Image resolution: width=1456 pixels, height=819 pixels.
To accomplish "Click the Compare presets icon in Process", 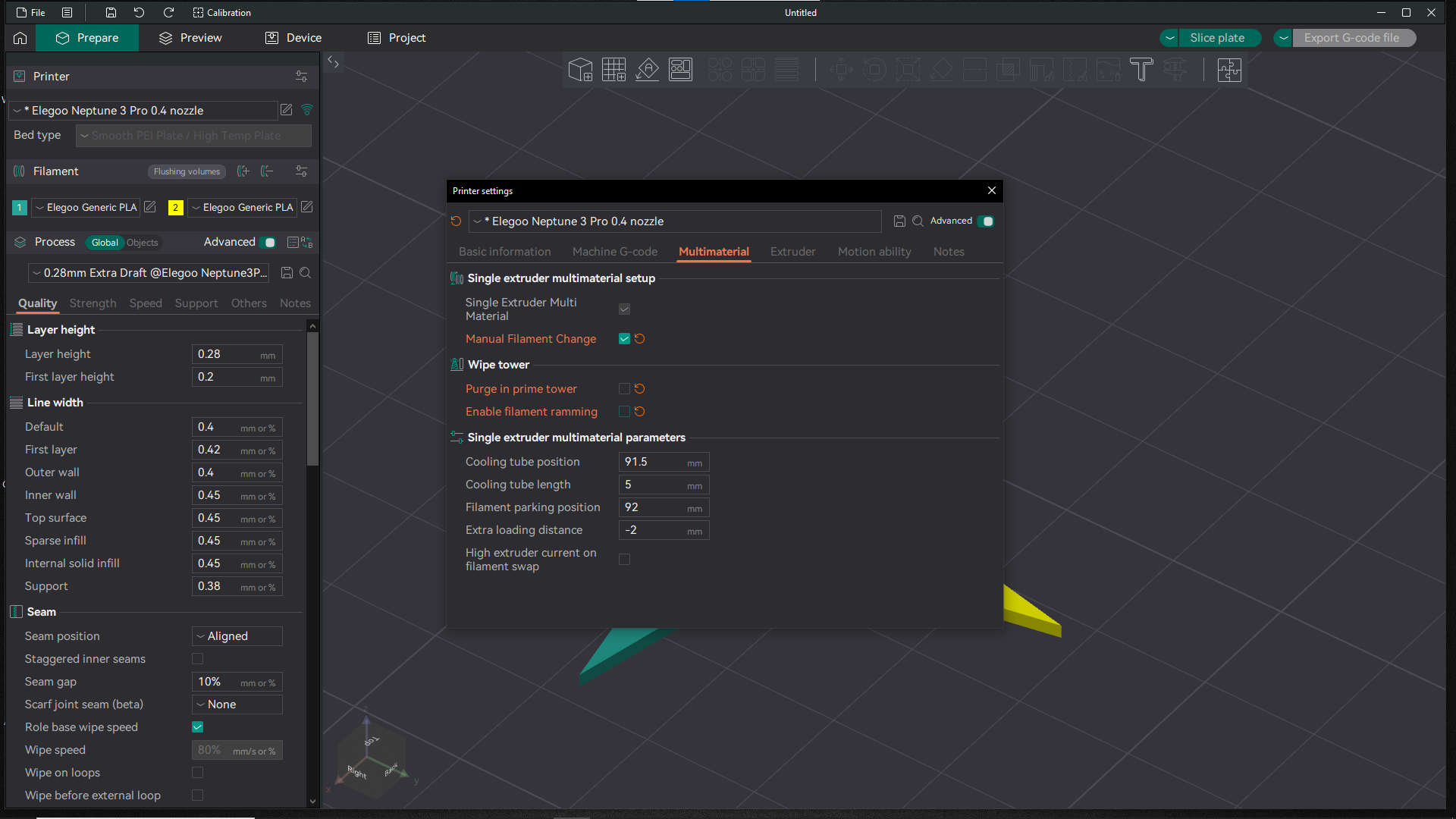I will tap(306, 243).
